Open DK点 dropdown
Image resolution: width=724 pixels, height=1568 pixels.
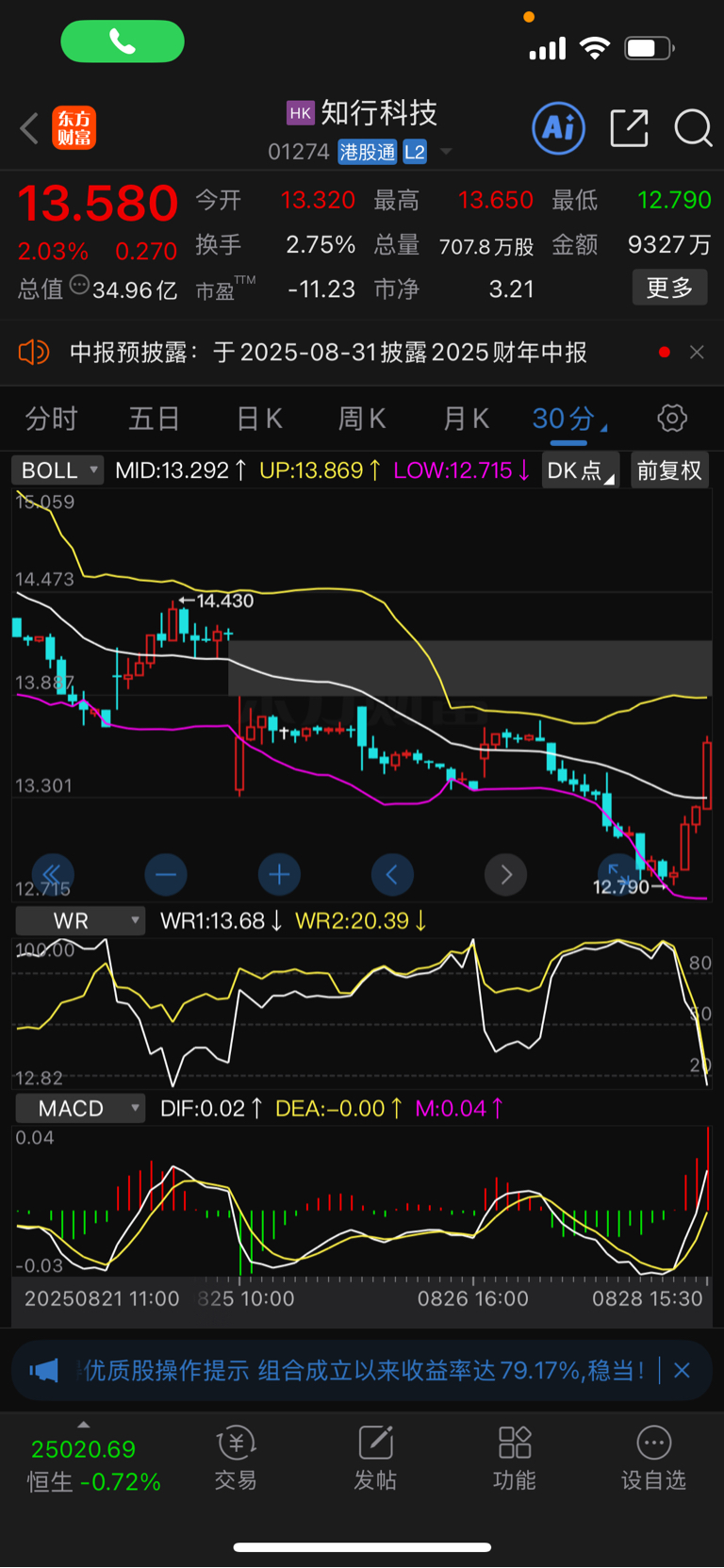(581, 470)
